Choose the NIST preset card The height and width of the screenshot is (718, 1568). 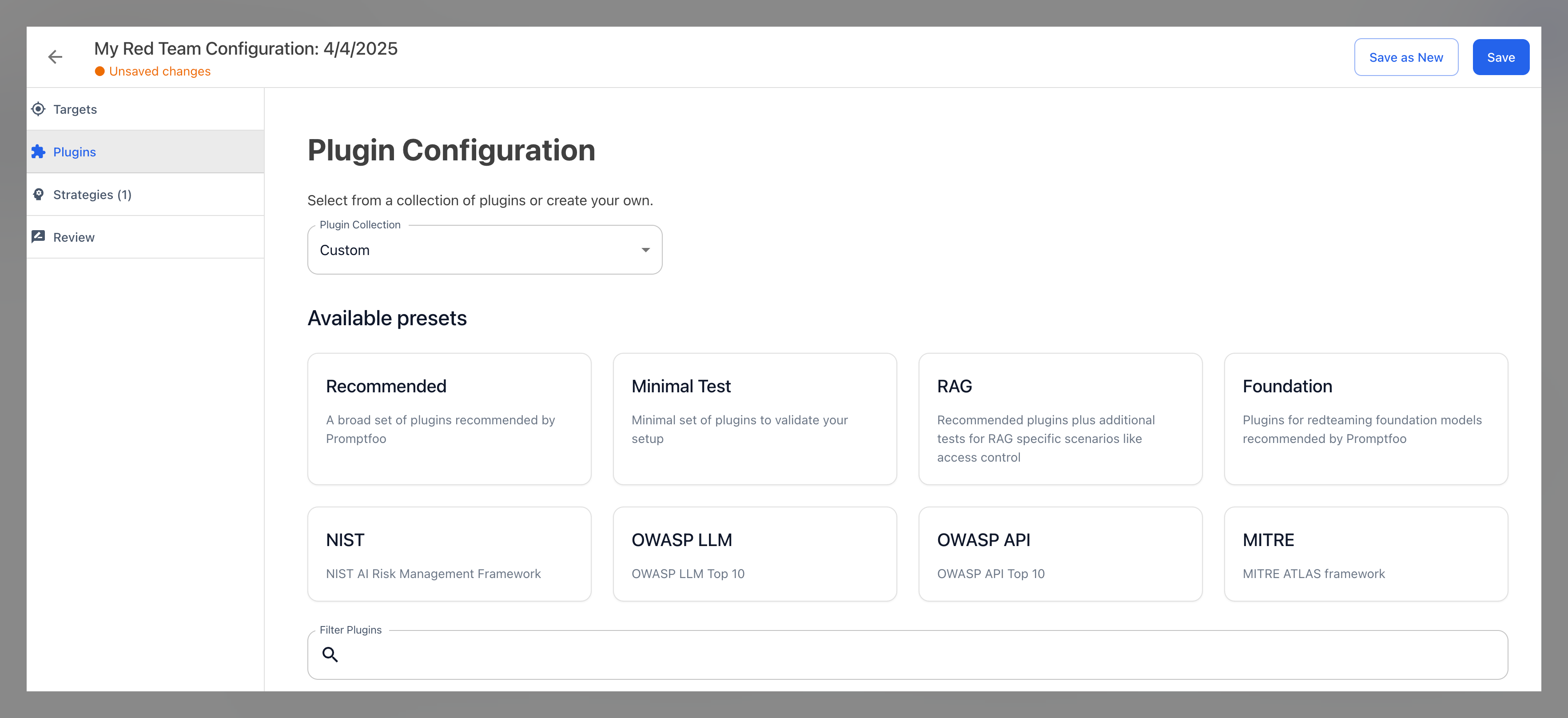(449, 554)
